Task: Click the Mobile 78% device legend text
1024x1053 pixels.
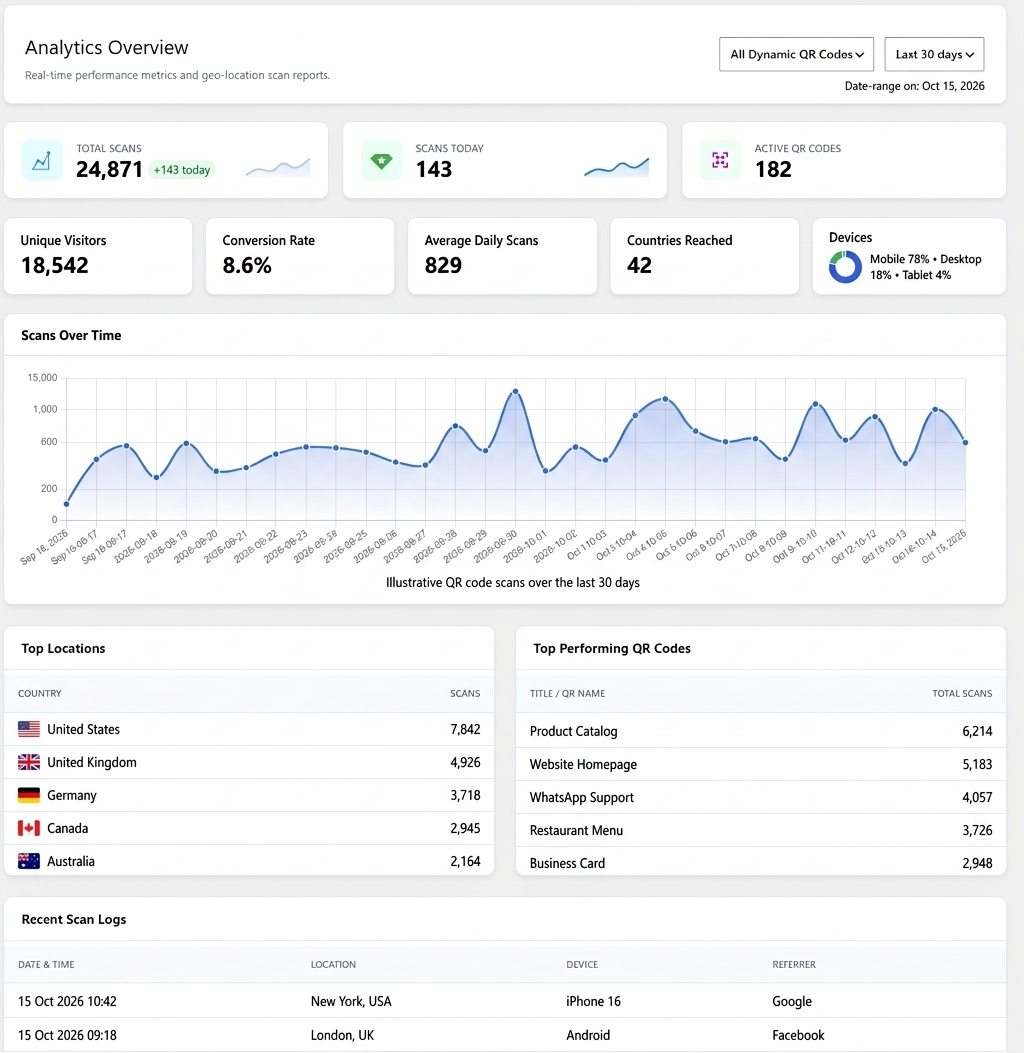Action: tap(900, 259)
